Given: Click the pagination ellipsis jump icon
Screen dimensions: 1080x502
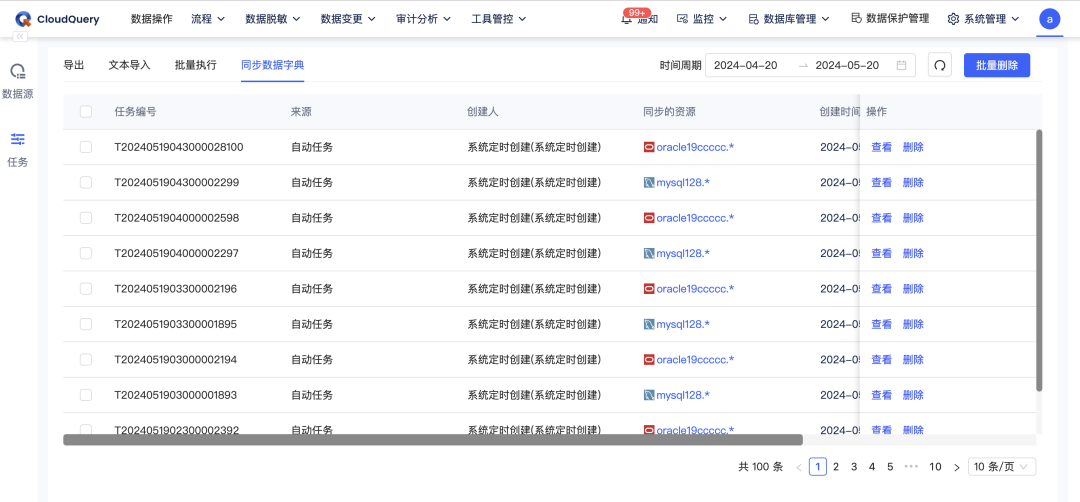Looking at the screenshot, I should 911,466.
